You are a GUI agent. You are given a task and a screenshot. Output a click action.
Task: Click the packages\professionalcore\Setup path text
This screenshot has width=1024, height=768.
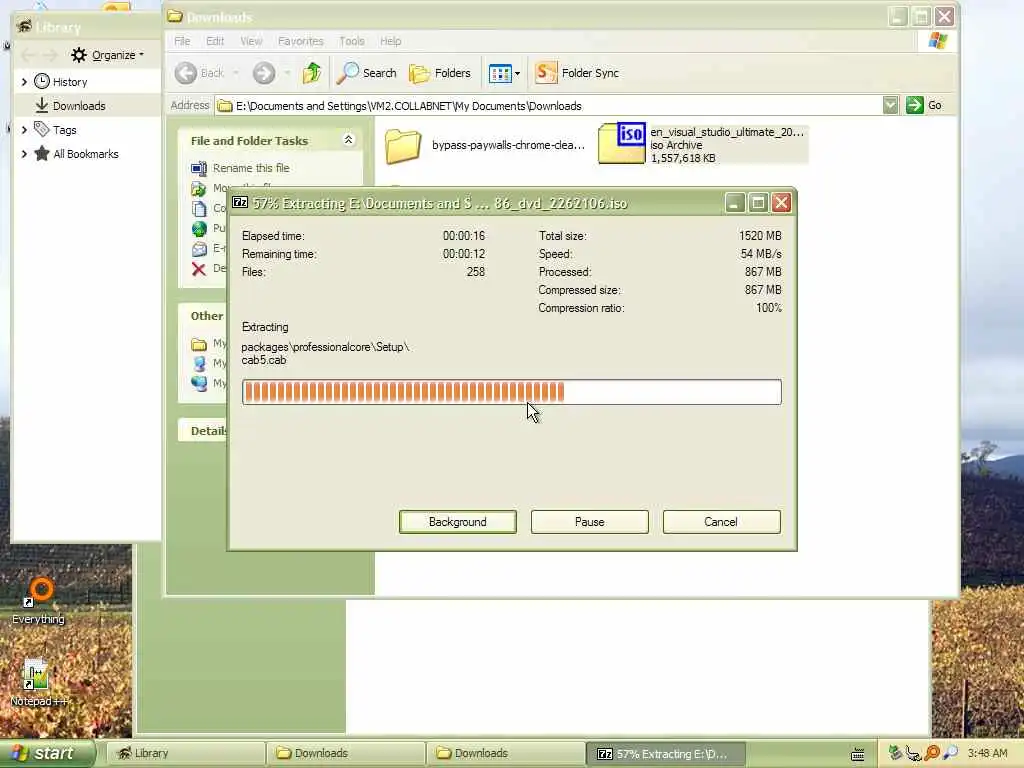(x=325, y=347)
